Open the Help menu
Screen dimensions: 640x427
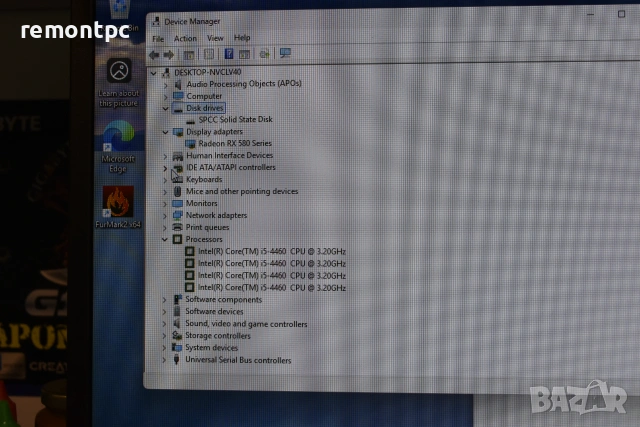242,38
